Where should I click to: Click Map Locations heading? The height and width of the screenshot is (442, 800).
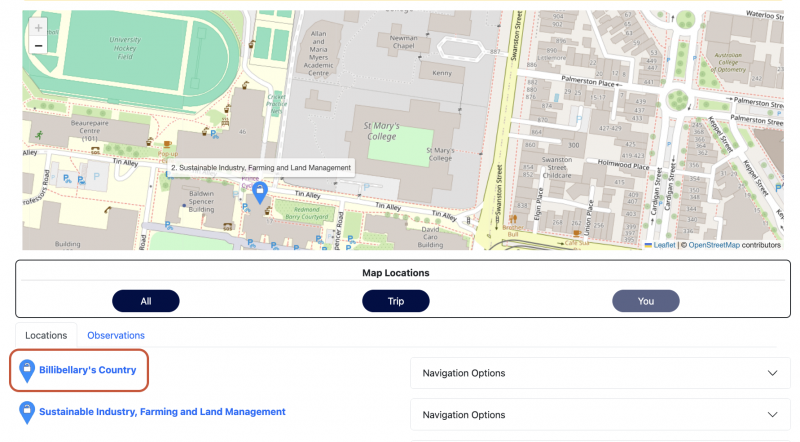395,273
